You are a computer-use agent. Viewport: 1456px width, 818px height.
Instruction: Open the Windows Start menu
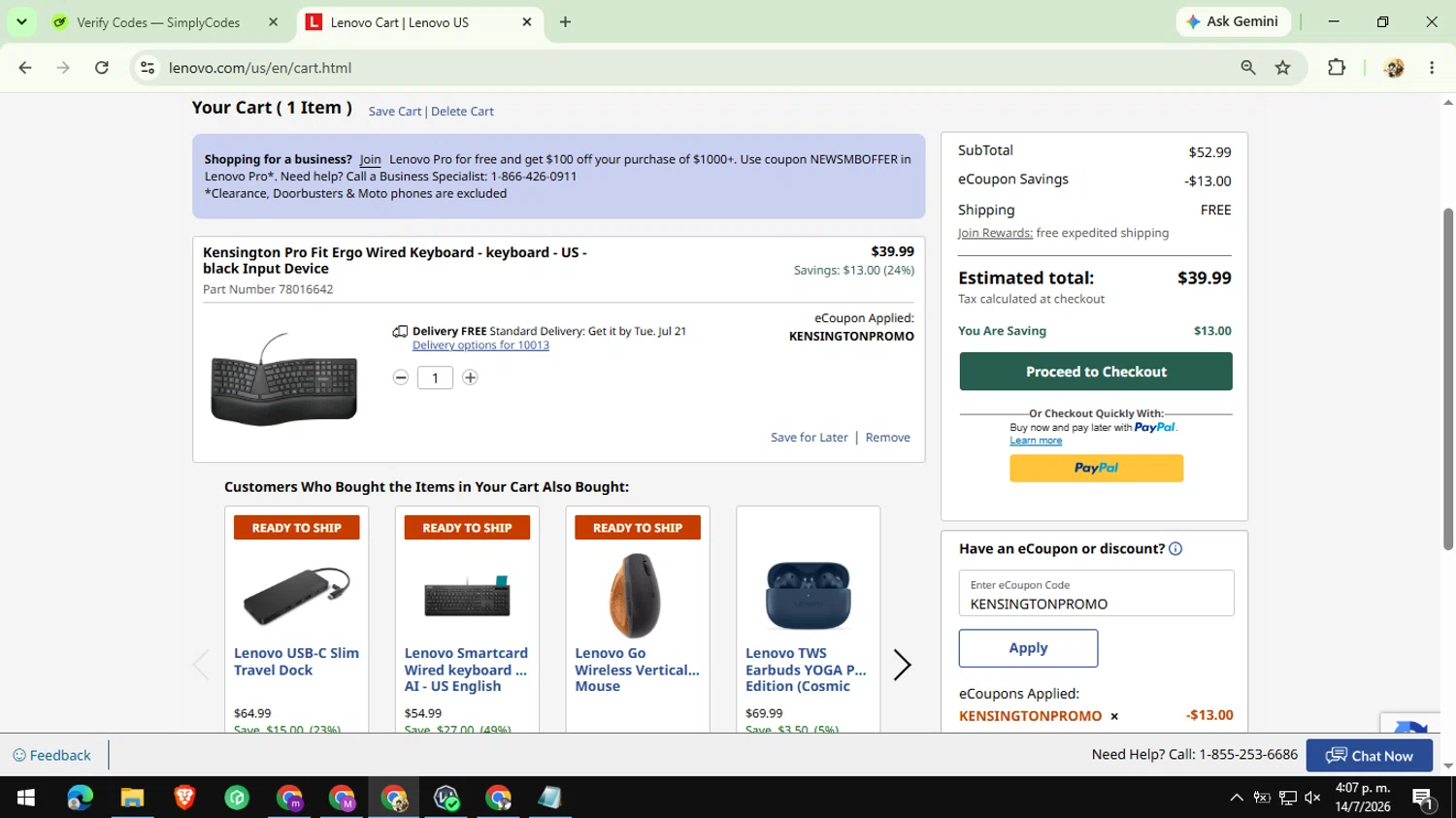[x=26, y=798]
